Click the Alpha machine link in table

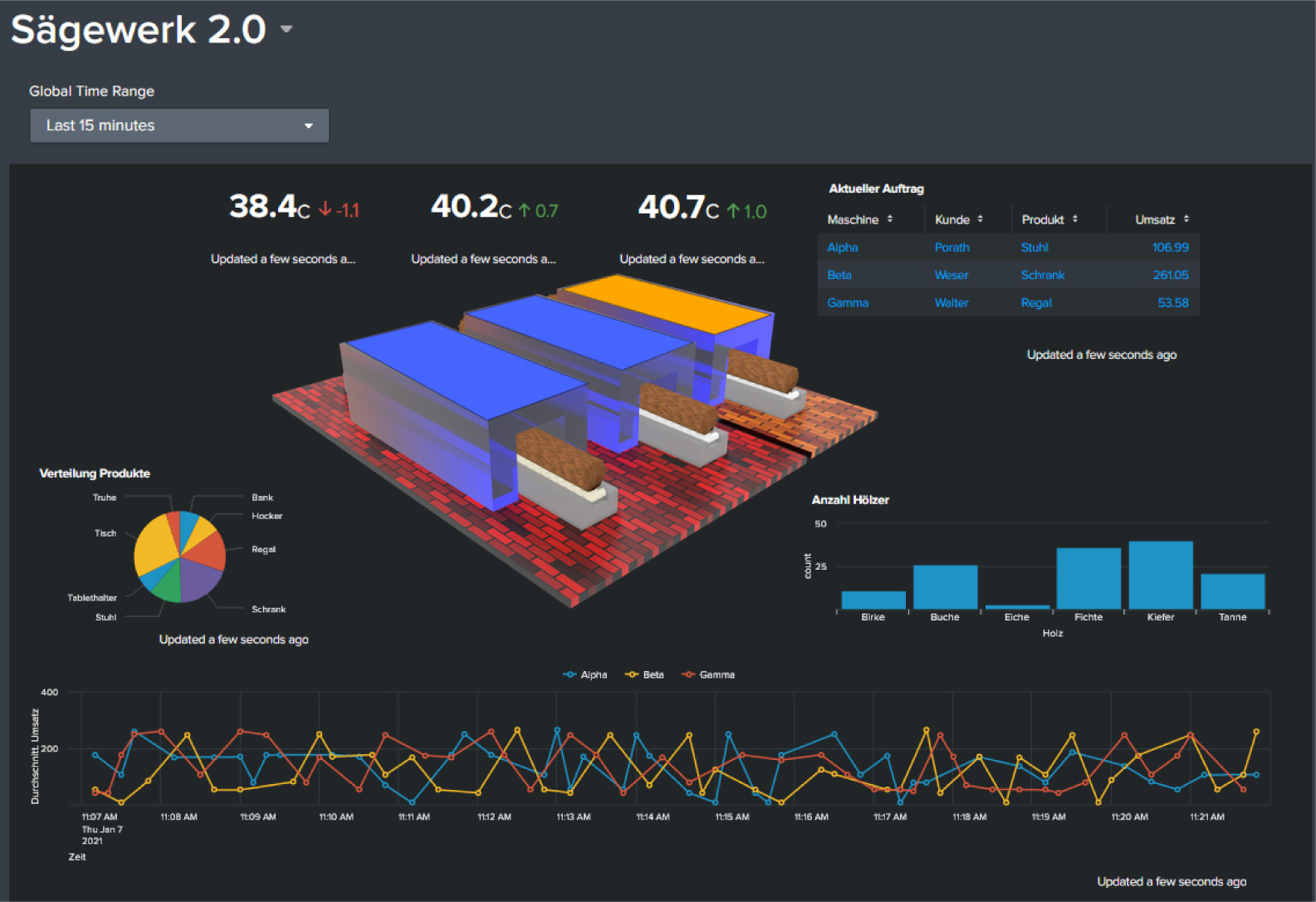pos(842,248)
